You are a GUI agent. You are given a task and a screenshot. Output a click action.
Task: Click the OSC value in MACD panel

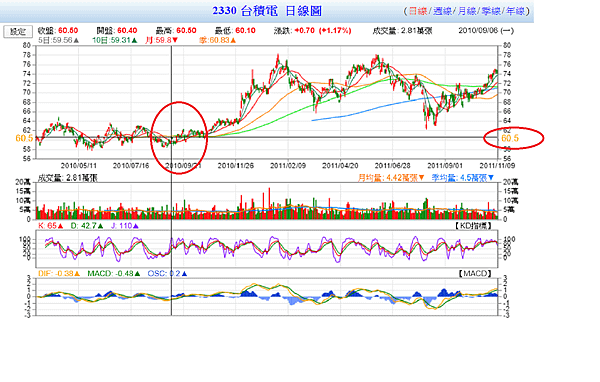tap(168, 273)
